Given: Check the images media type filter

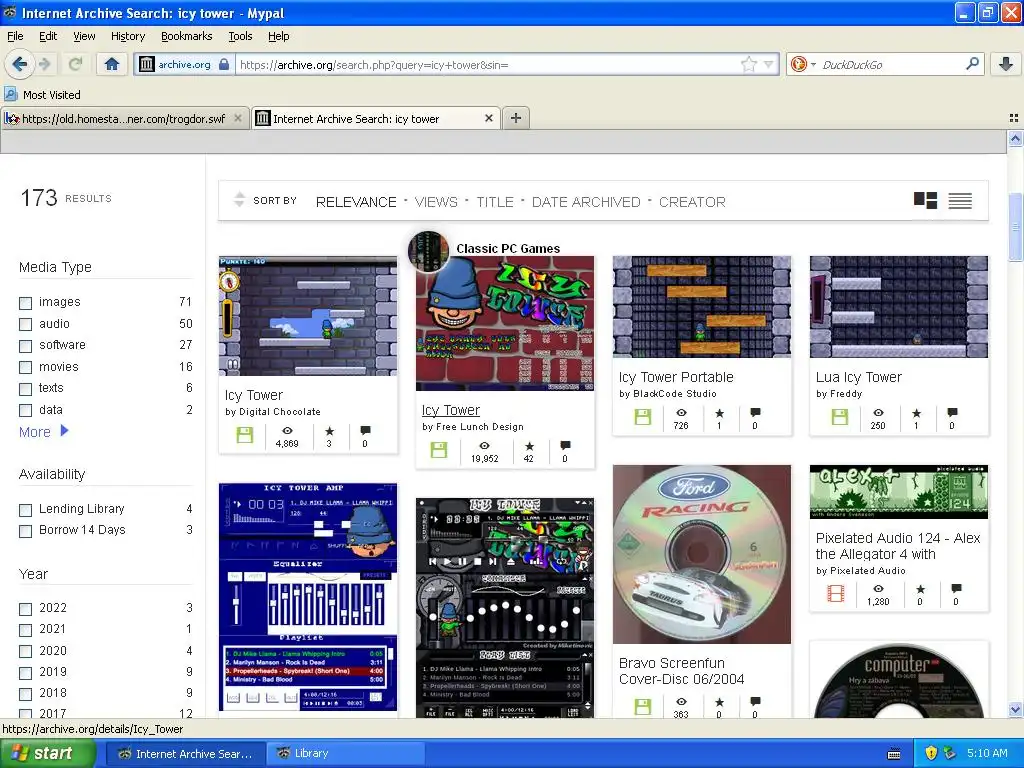Looking at the screenshot, I should pyautogui.click(x=25, y=303).
